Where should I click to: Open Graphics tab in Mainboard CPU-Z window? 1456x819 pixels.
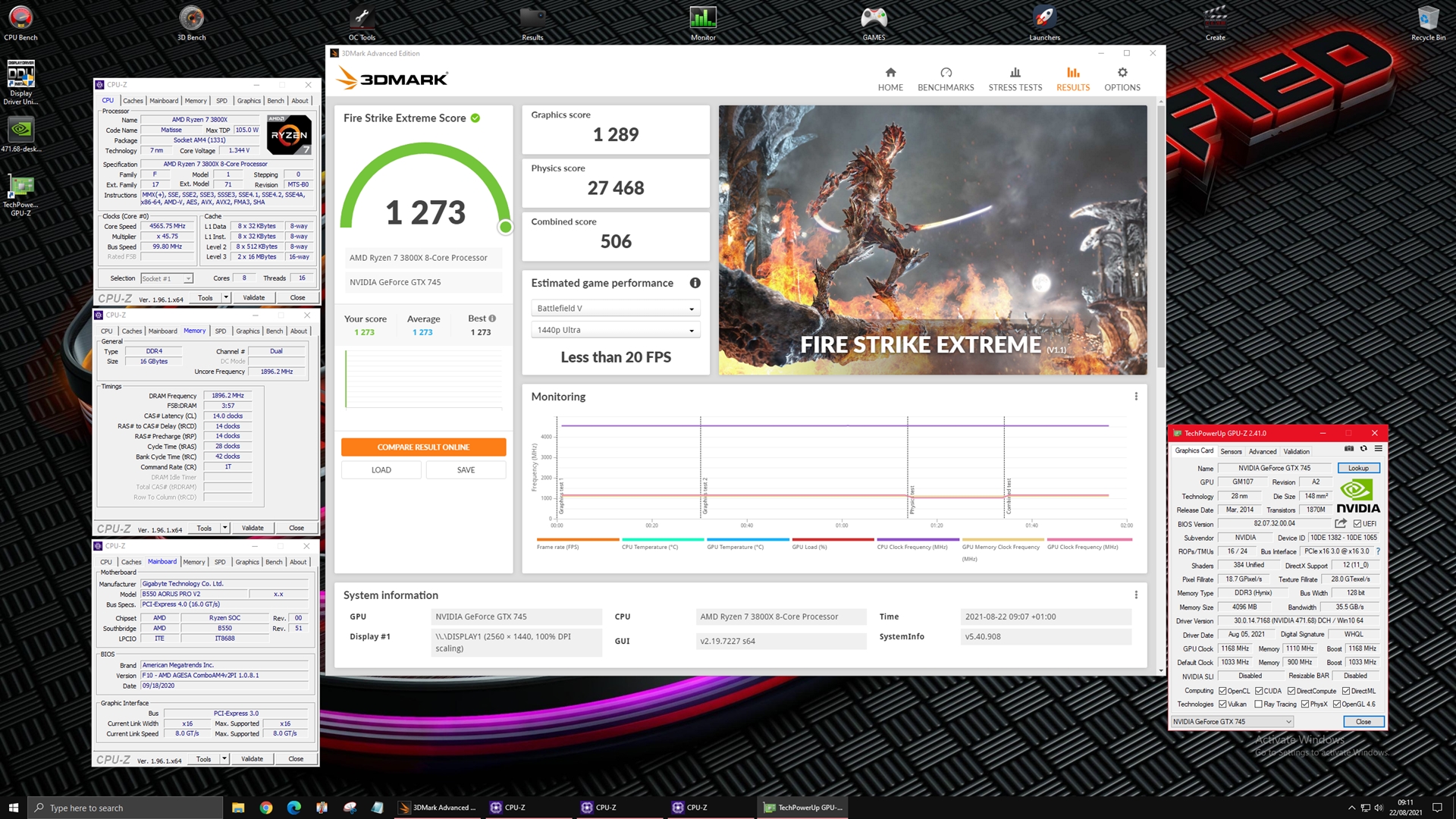tap(247, 562)
